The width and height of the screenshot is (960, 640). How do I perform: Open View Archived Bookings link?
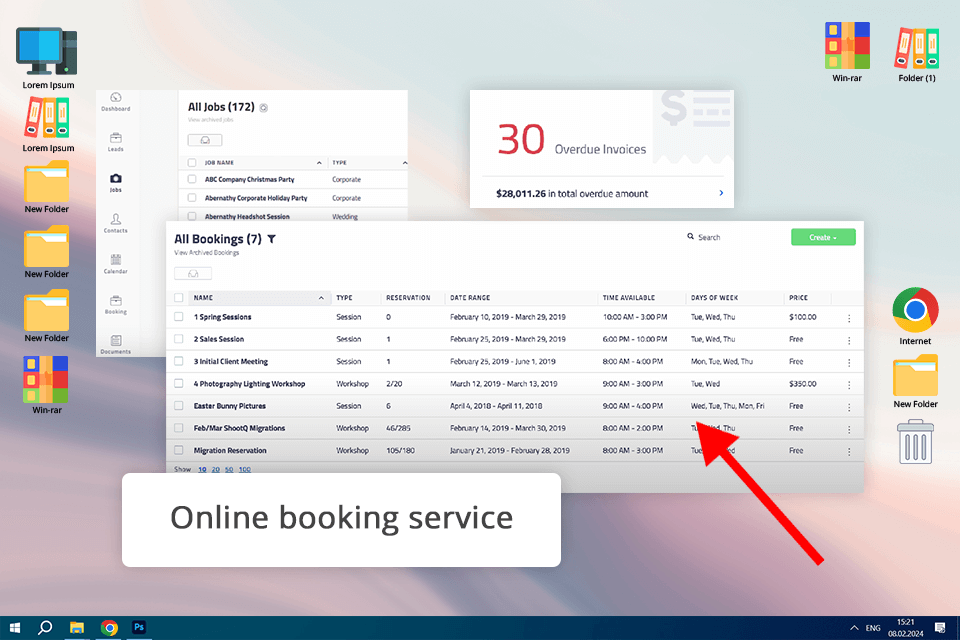[207, 253]
